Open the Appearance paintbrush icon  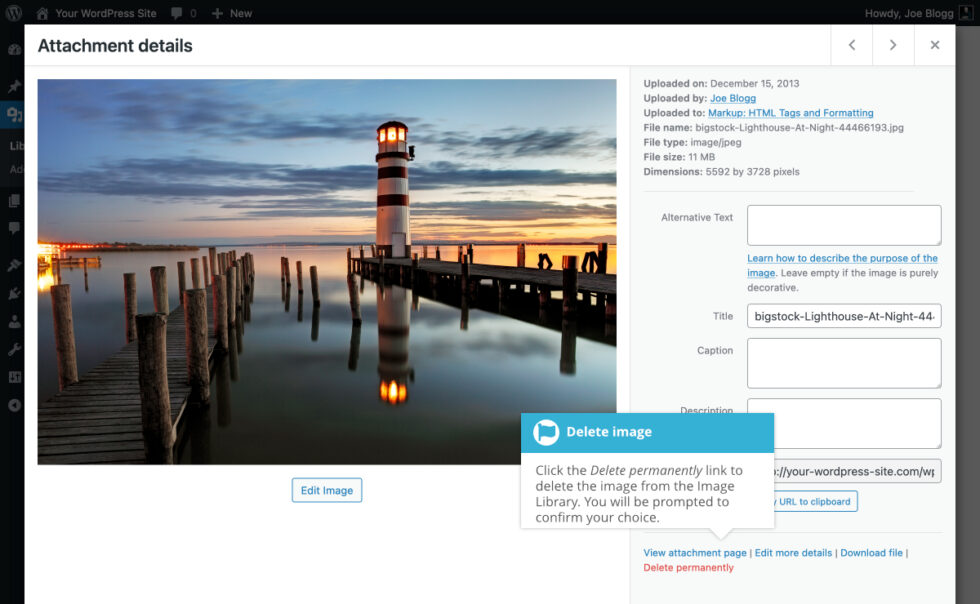13,263
